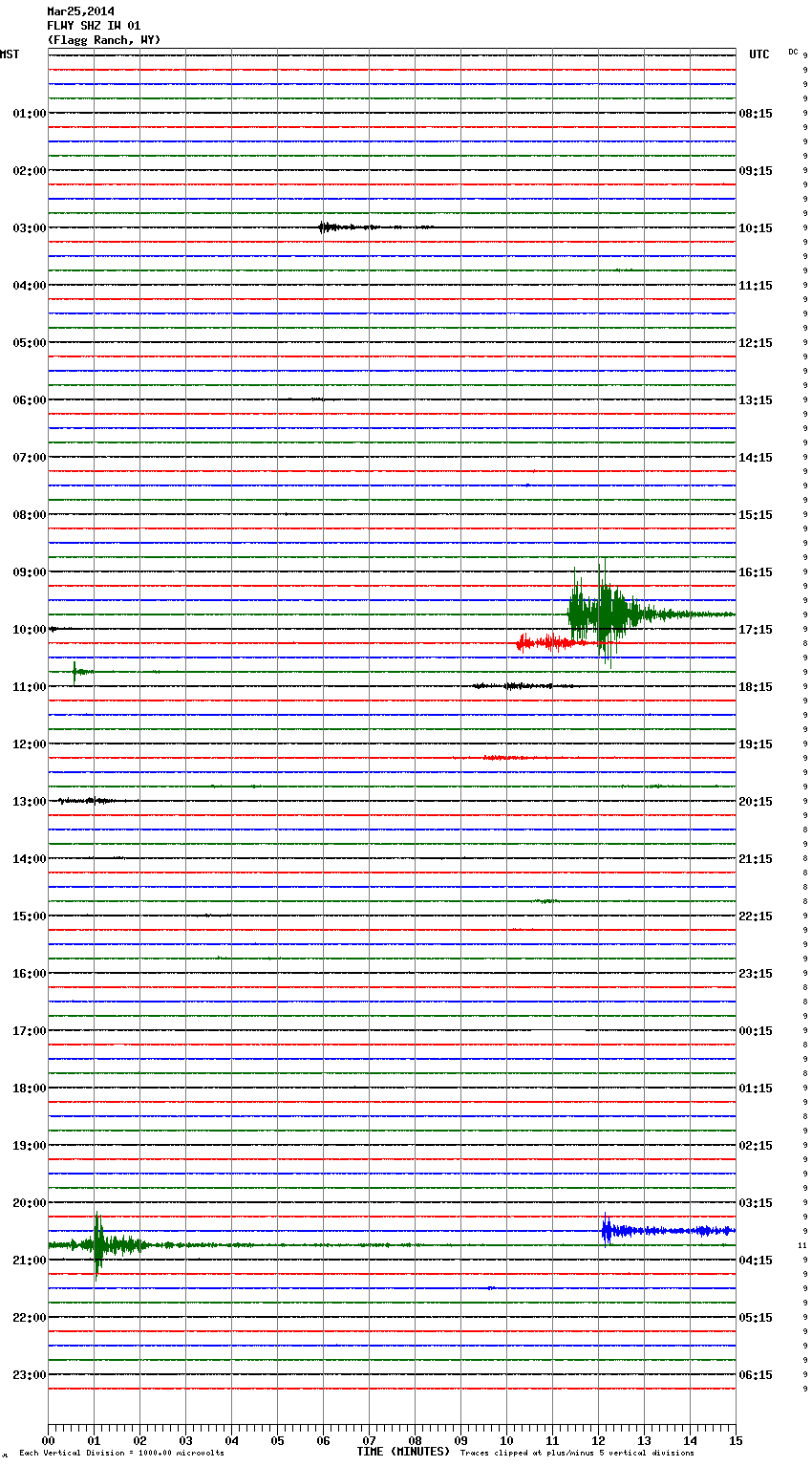Screen dimensions: 812x1466
Task: Click the UTC timezone label
Action: [x=759, y=54]
